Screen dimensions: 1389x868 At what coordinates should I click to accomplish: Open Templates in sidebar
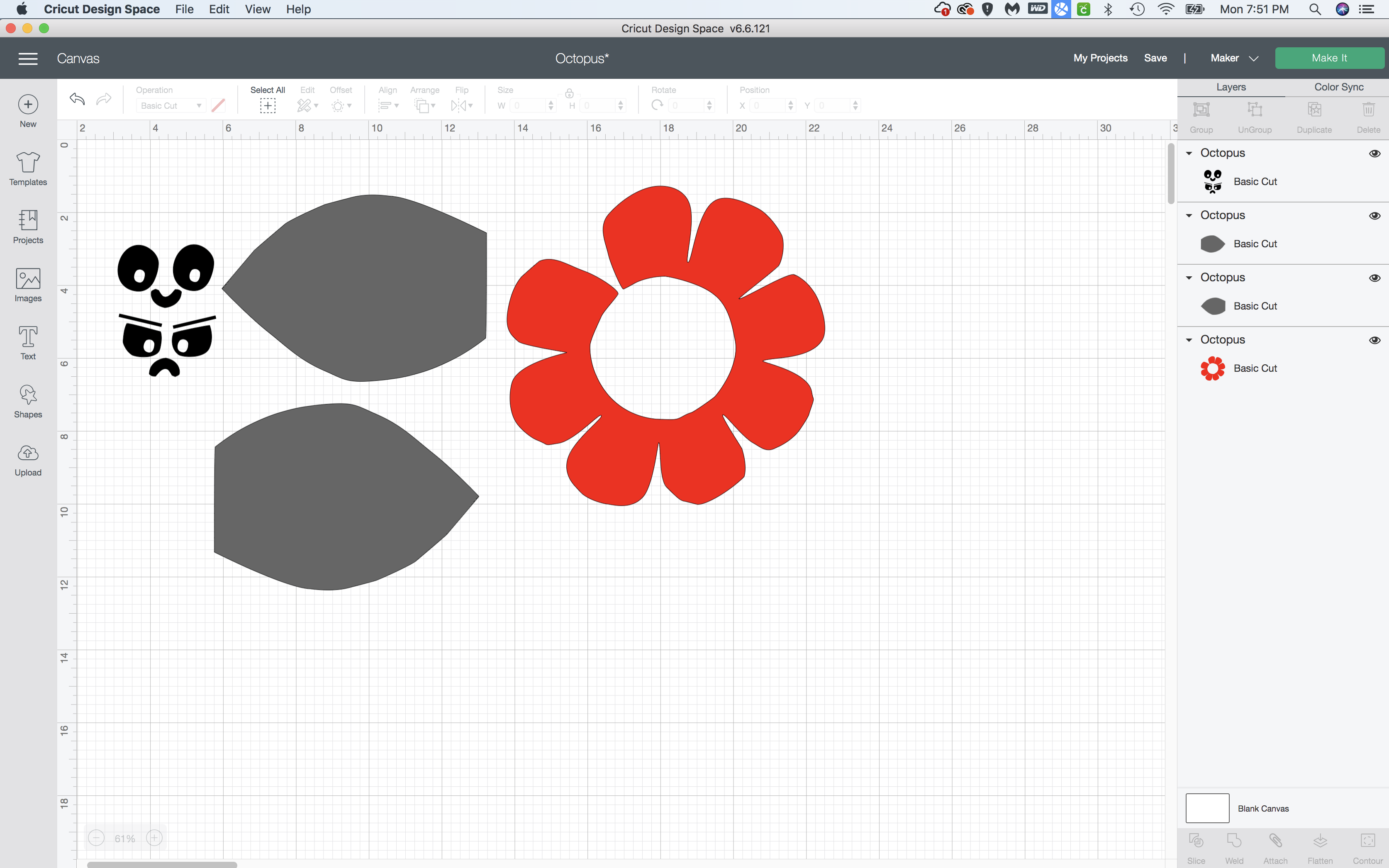[x=27, y=169]
